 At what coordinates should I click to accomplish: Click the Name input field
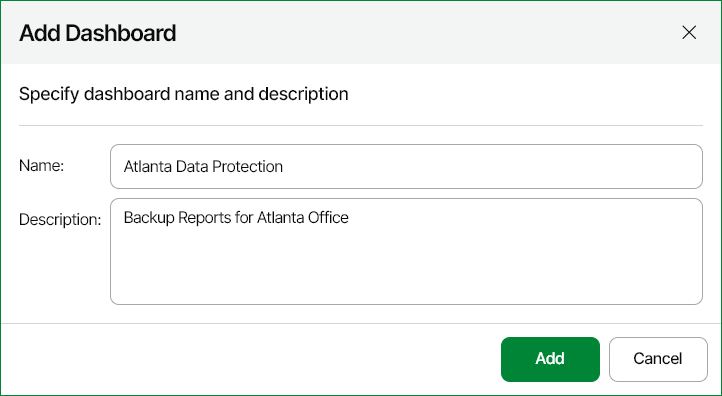click(x=406, y=166)
